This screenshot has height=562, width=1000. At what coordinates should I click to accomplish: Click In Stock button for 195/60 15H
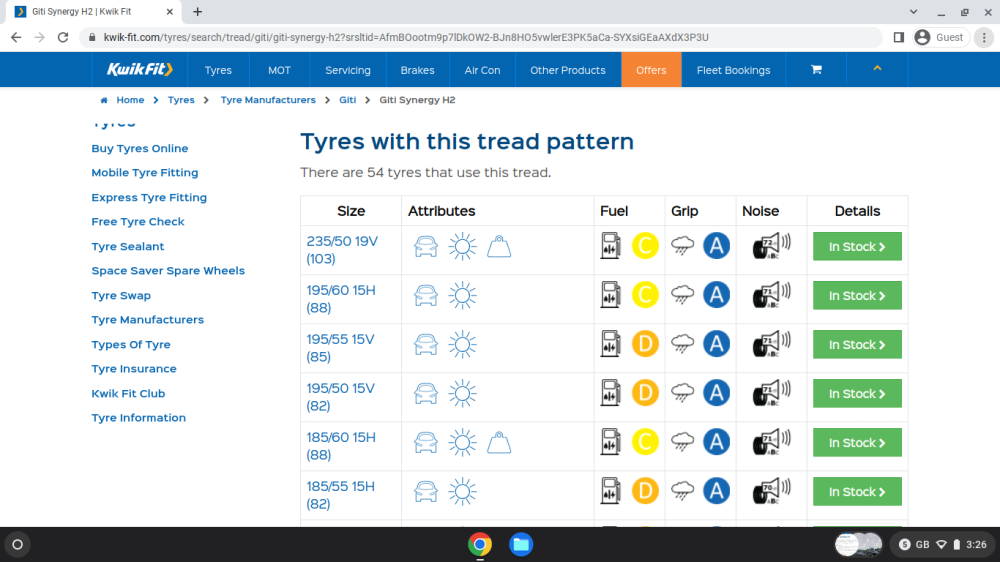pos(857,295)
